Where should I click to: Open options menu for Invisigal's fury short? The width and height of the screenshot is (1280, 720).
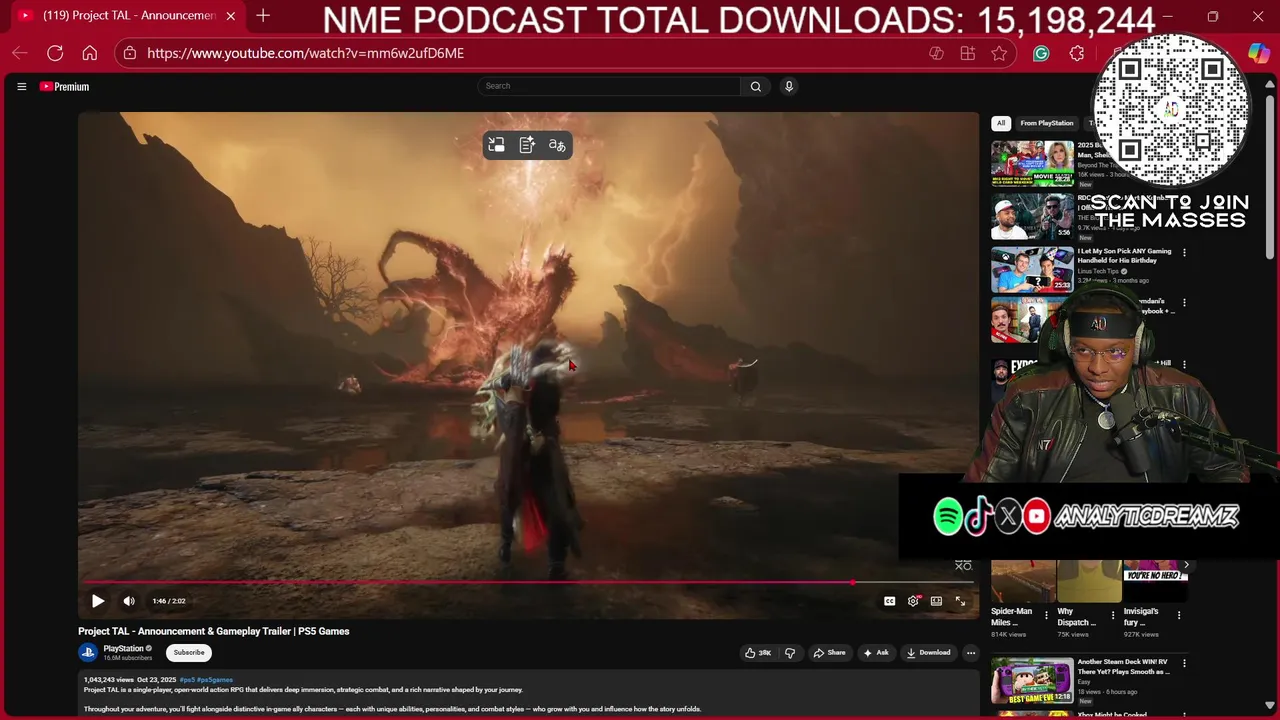click(1179, 615)
